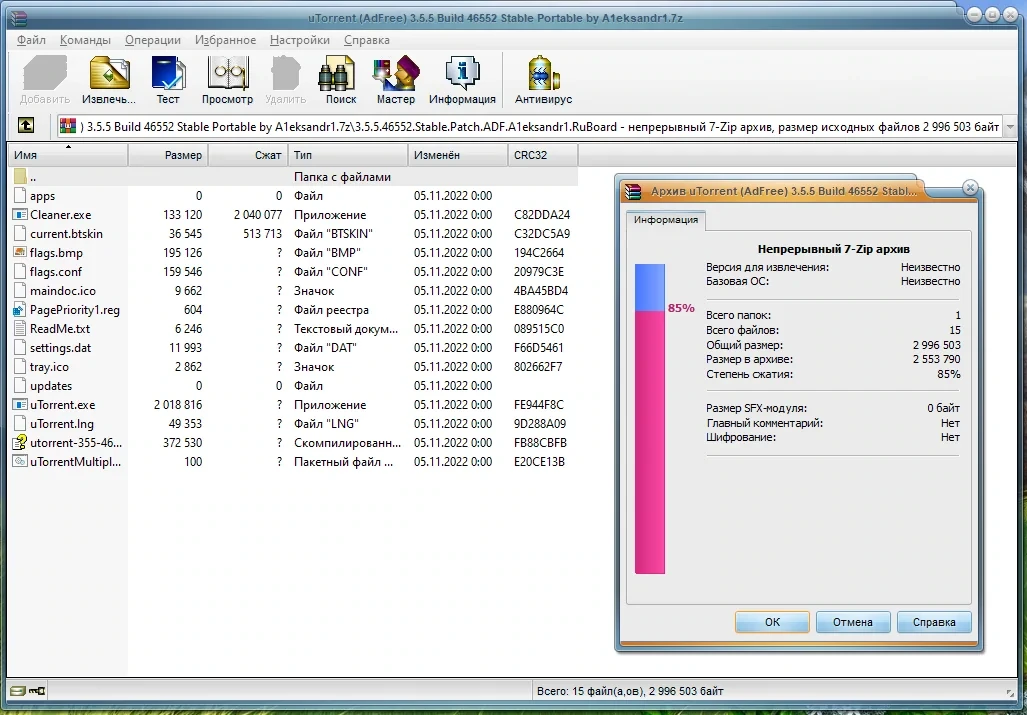Viewport: 1027px width, 715px height.
Task: Sort by Имя column header
Action: point(68,155)
